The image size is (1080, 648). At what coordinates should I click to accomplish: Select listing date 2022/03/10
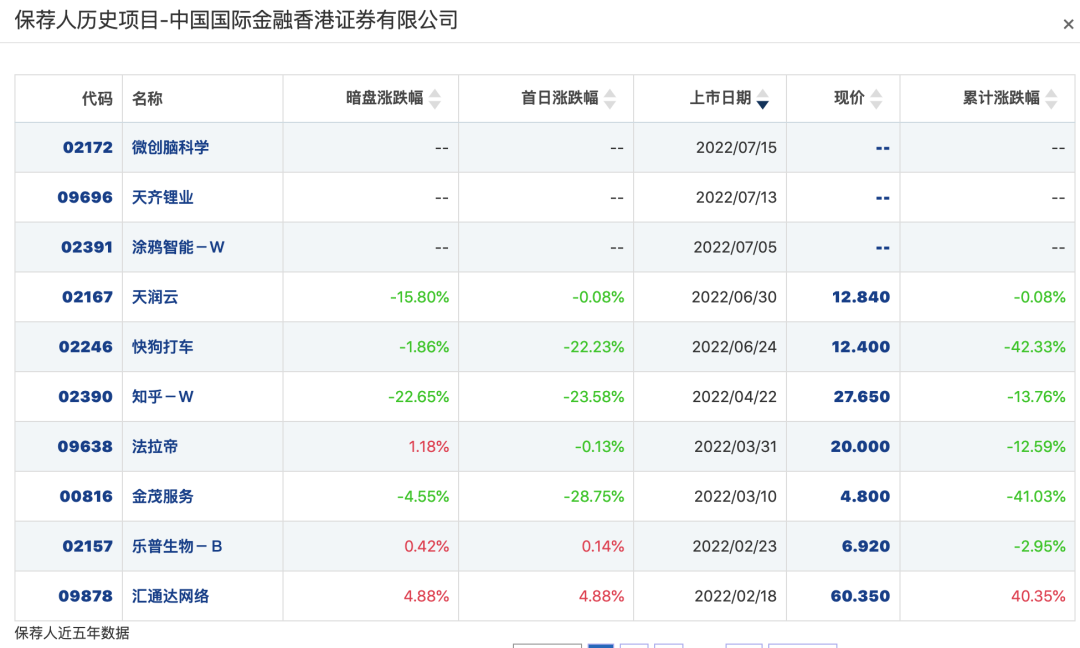pos(736,497)
